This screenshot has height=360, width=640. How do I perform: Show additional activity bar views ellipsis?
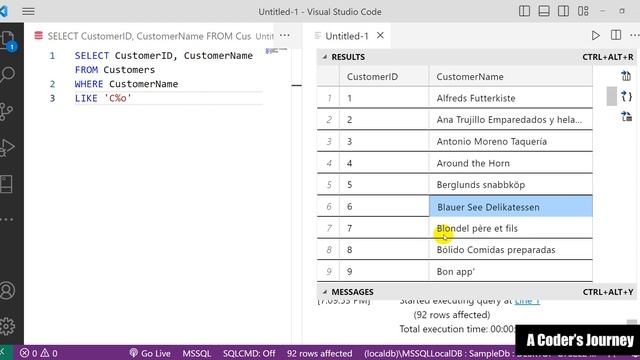[x=7, y=220]
